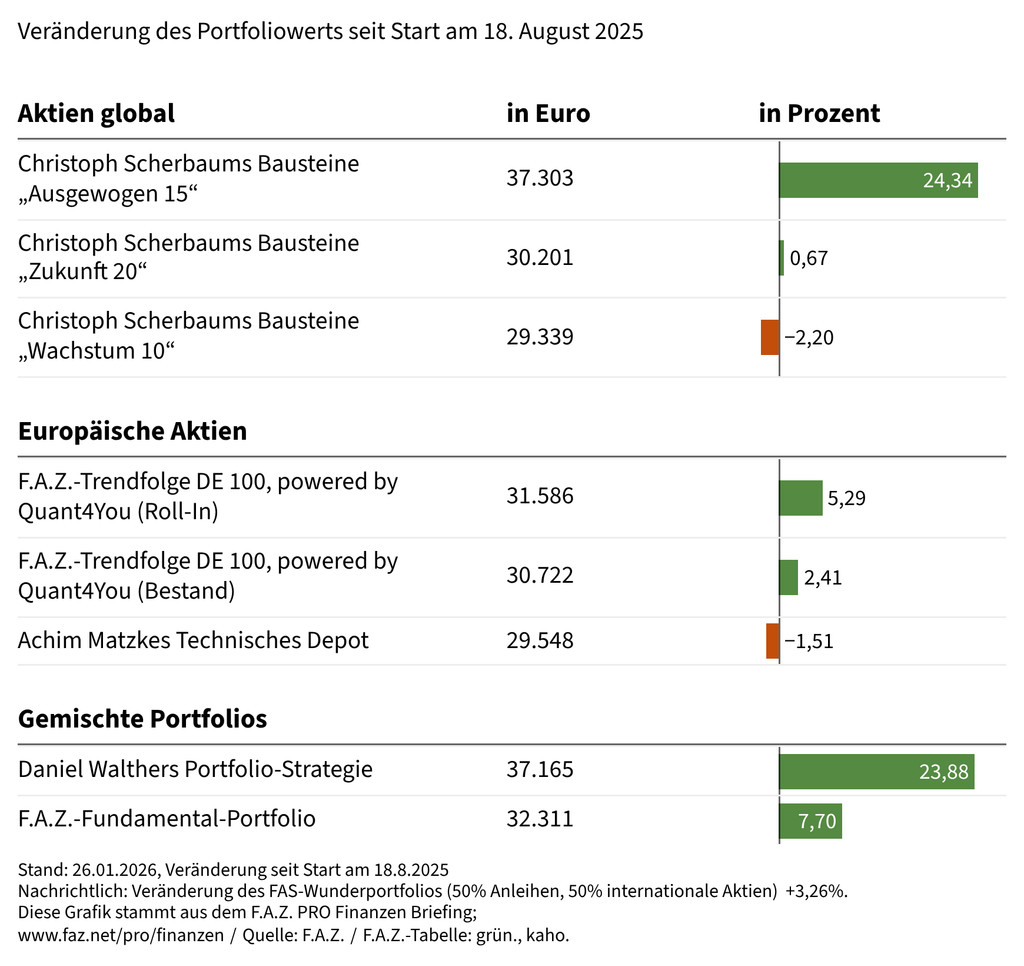Click the "Stand: 26.01.2026" footnote line
The height and width of the screenshot is (966, 1024).
[233, 868]
